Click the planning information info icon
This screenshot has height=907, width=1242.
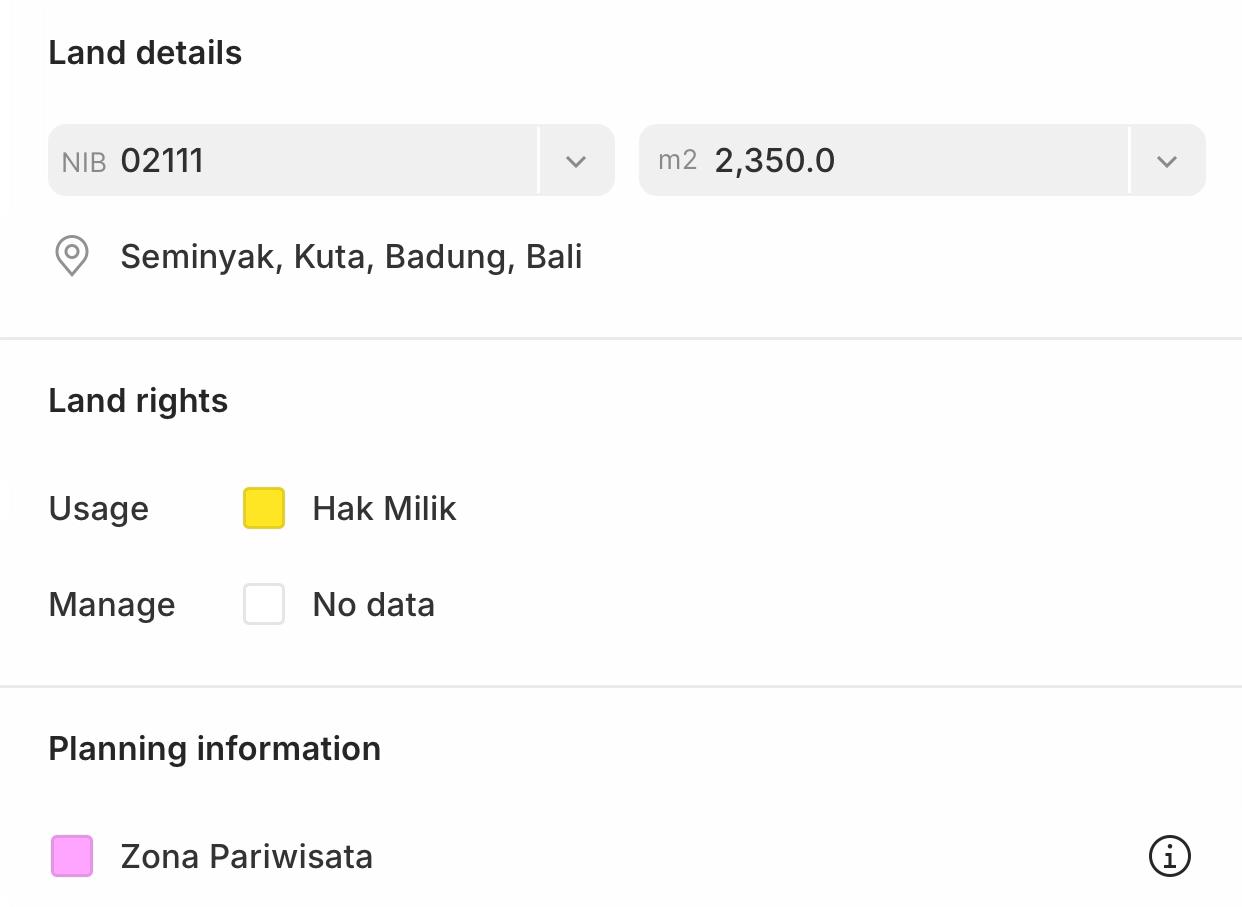[x=1169, y=856]
